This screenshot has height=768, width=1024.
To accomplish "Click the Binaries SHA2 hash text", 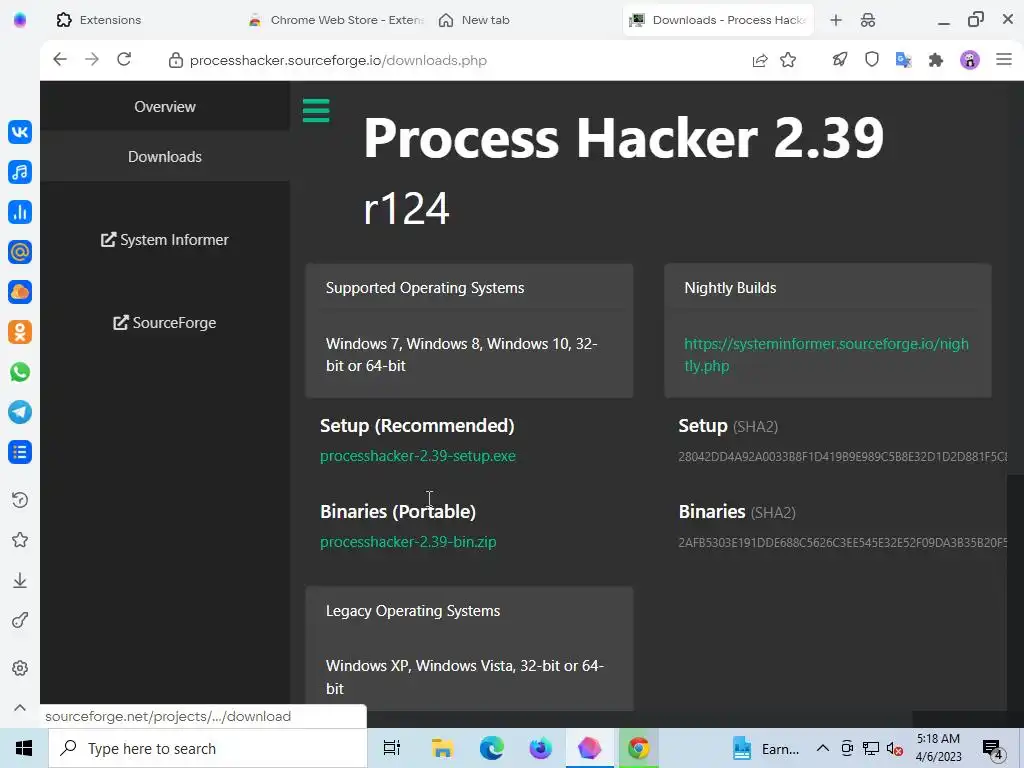I will click(x=842, y=543).
